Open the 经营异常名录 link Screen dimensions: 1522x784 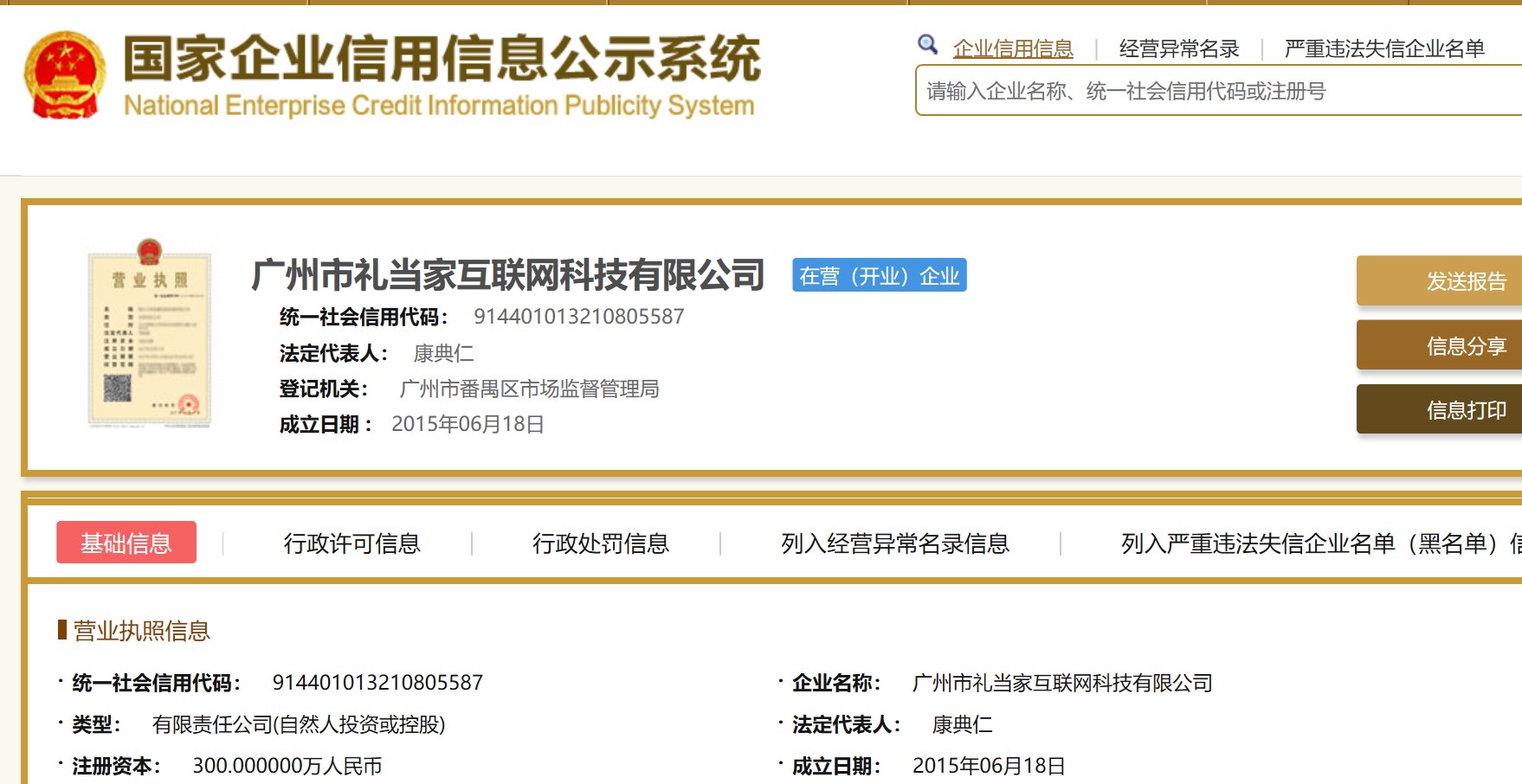1178,48
